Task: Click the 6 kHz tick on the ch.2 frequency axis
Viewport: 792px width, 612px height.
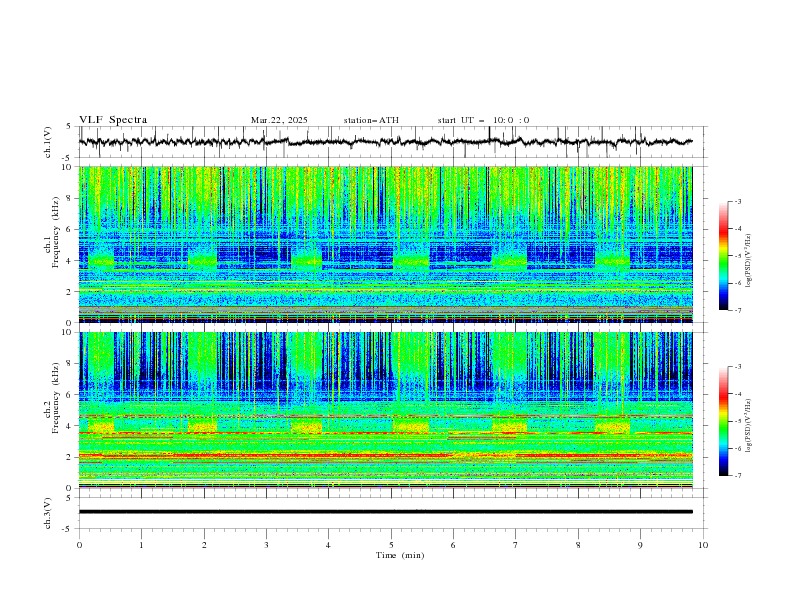Action: click(71, 395)
